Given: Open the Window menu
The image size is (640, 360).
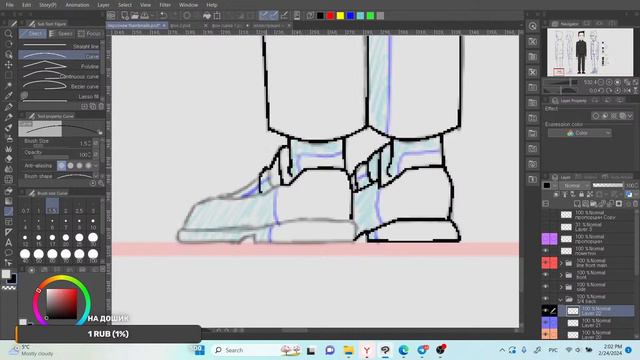Looking at the screenshot, I should pos(188,5).
